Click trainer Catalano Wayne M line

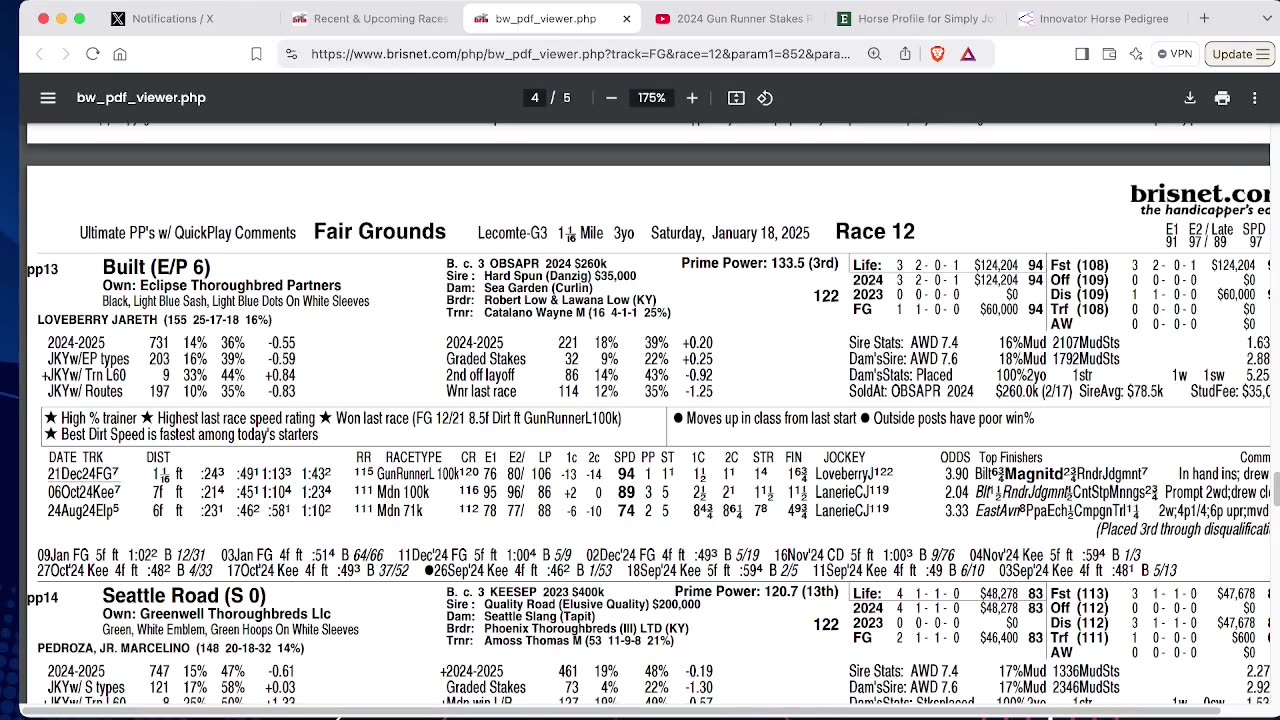558,313
